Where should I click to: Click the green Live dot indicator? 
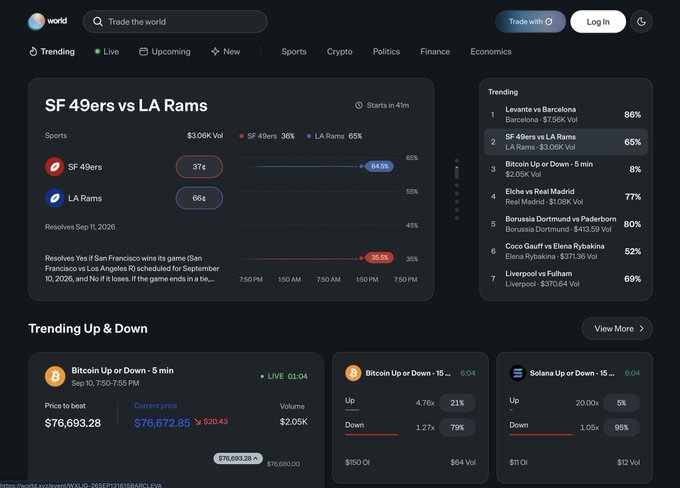(97, 52)
